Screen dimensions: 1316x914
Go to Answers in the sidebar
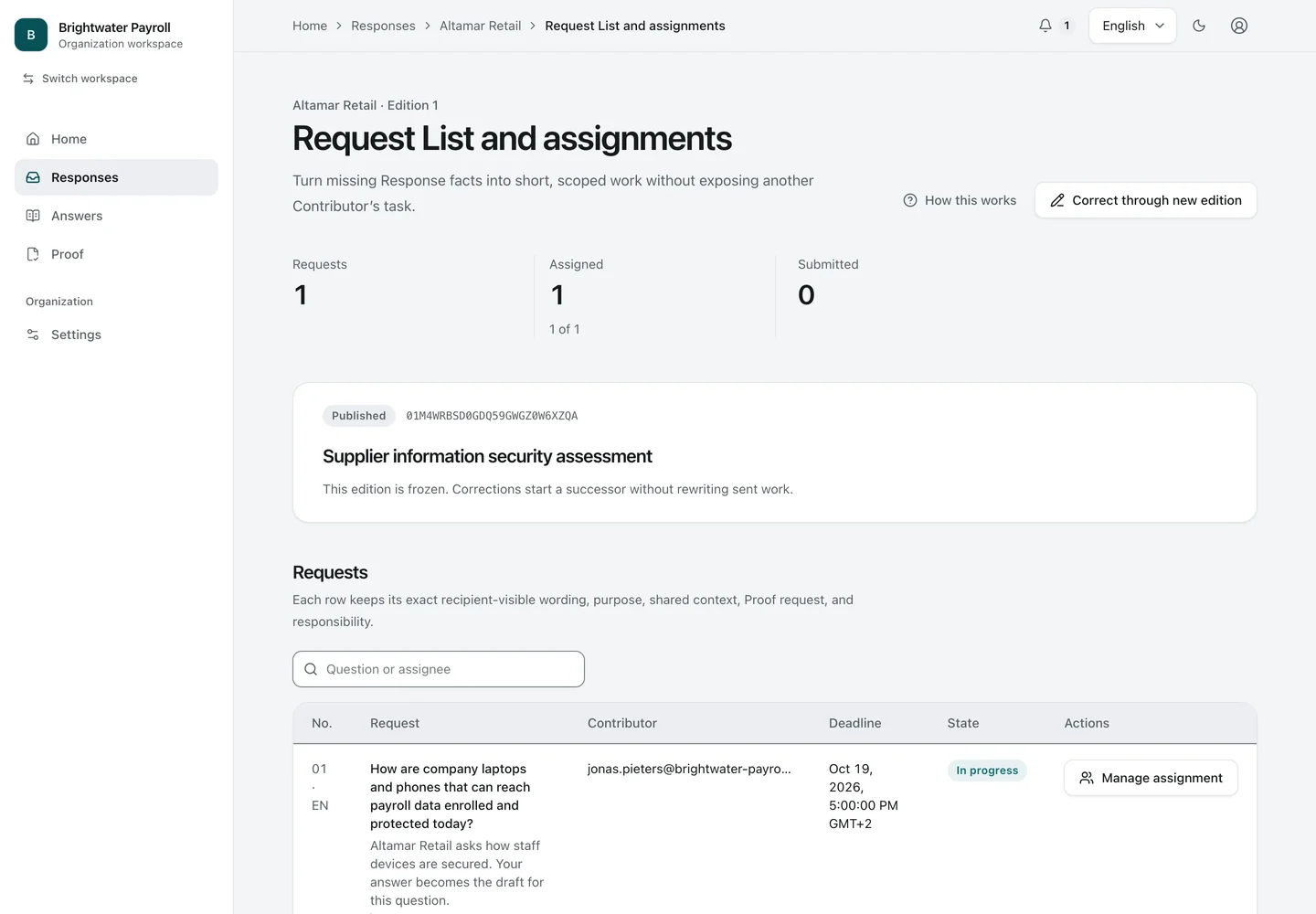[116, 216]
